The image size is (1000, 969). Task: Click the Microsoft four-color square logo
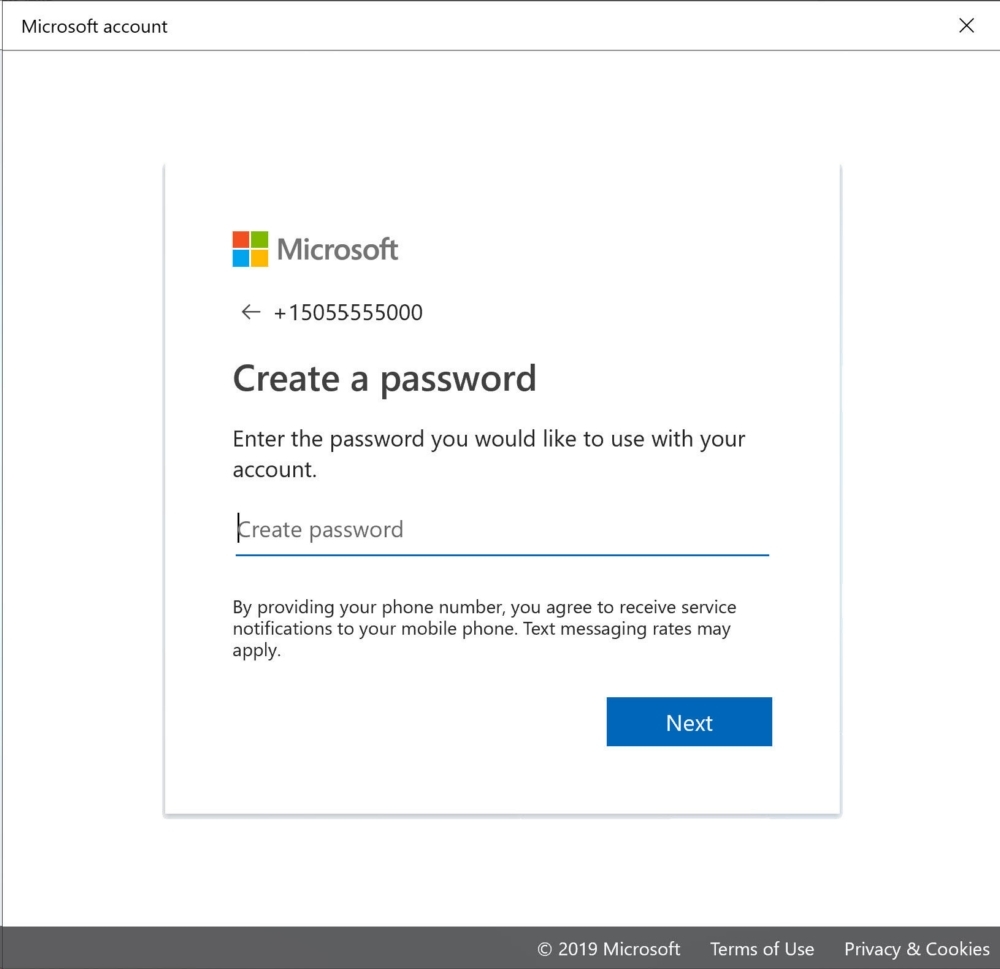[x=250, y=249]
